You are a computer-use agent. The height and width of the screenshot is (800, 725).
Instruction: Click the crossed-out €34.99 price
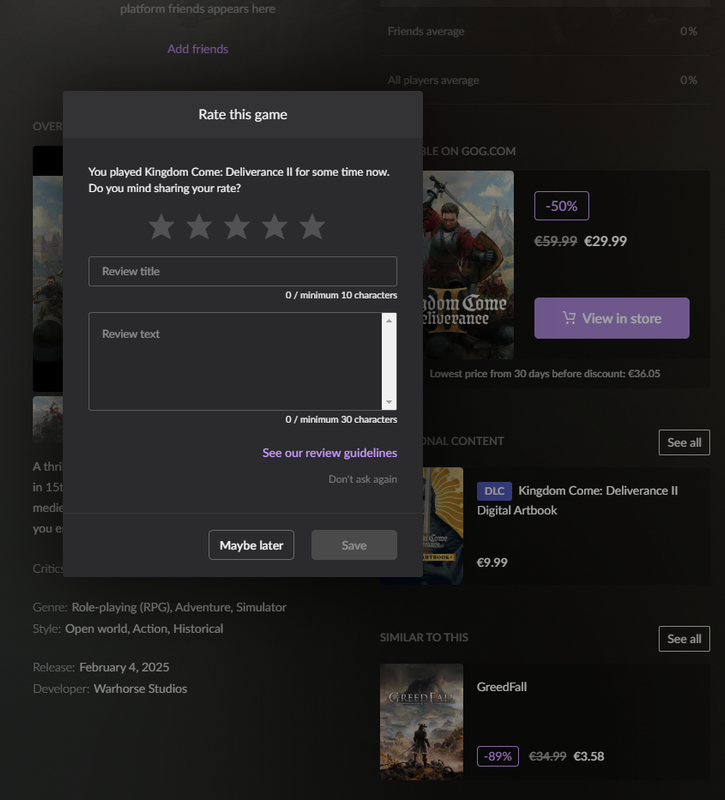click(547, 756)
